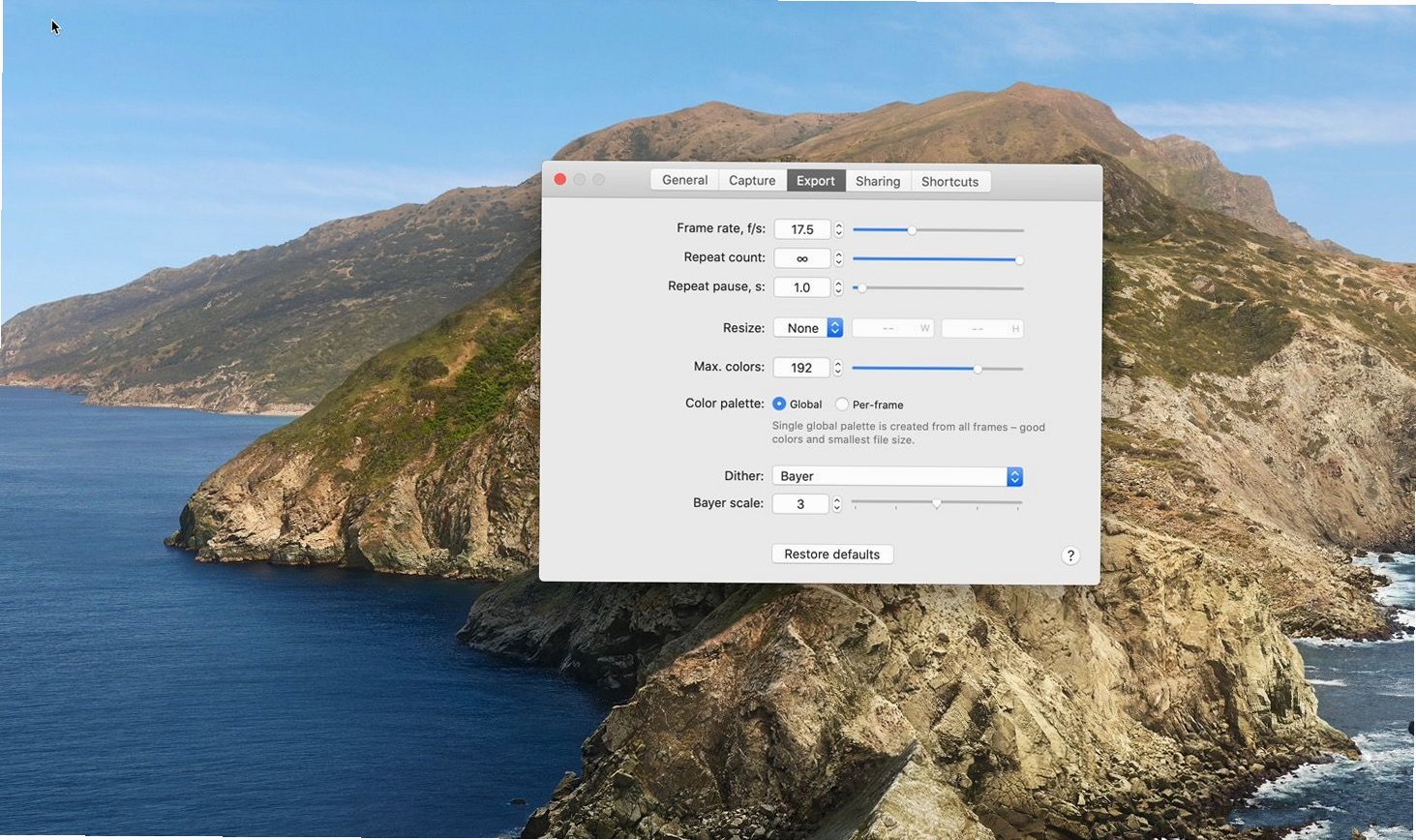Click the Resize height field
This screenshot has height=840, width=1416.
pyautogui.click(x=982, y=329)
